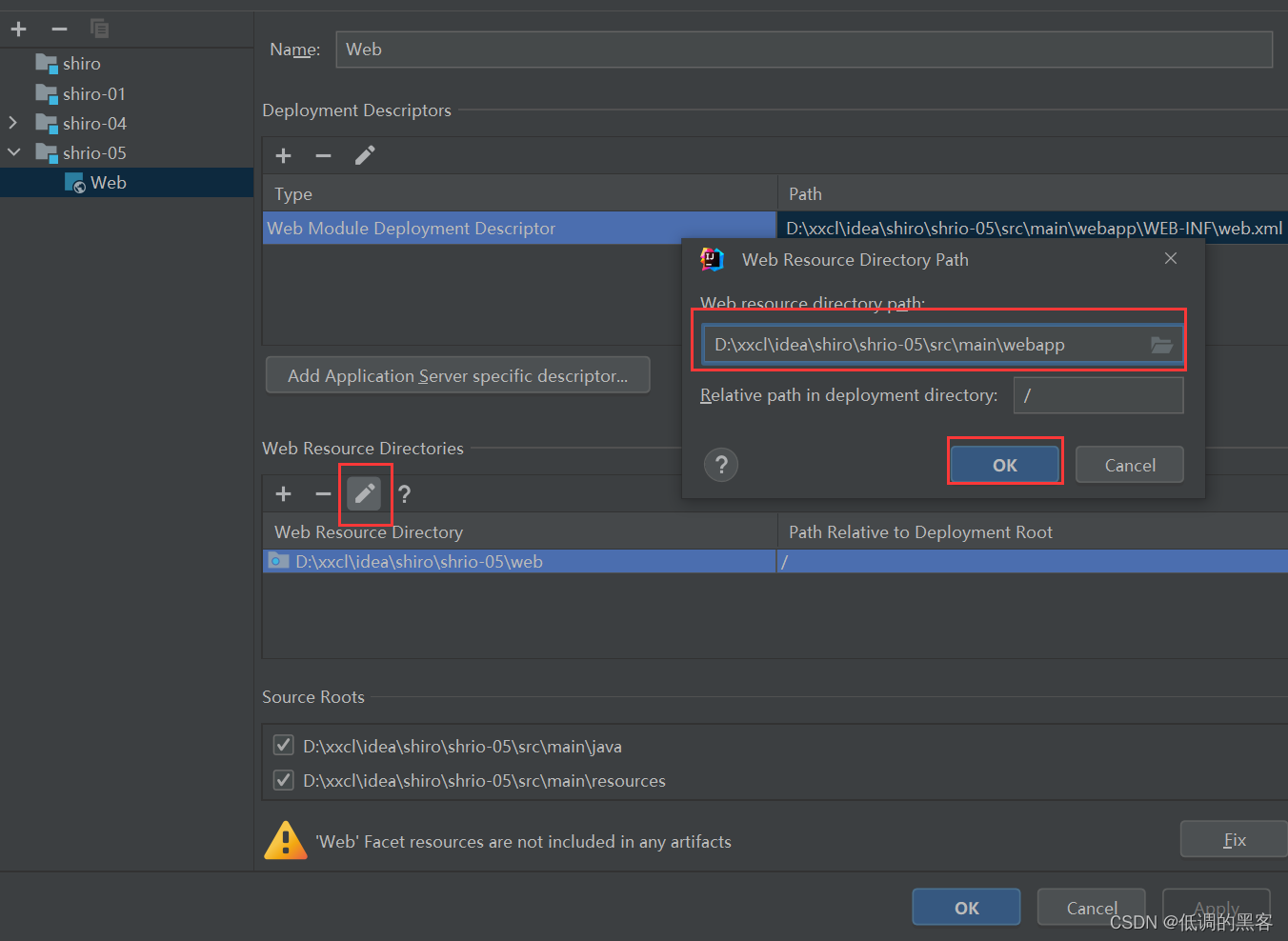Select the Web Module Deployment Descriptor row
The width and height of the screenshot is (1288, 941).
point(519,228)
